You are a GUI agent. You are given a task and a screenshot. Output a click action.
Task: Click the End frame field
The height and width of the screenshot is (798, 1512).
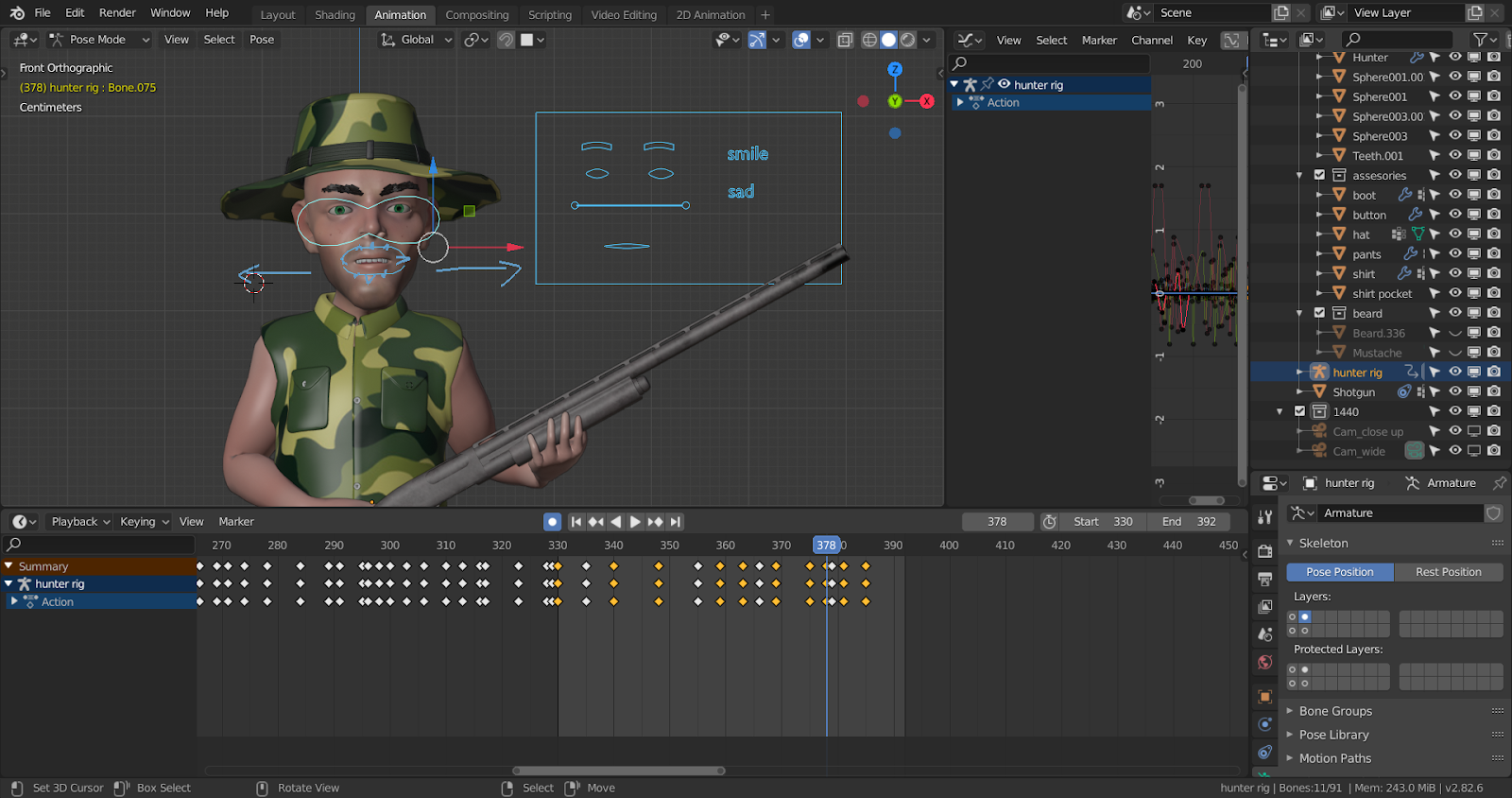[x=1189, y=522]
